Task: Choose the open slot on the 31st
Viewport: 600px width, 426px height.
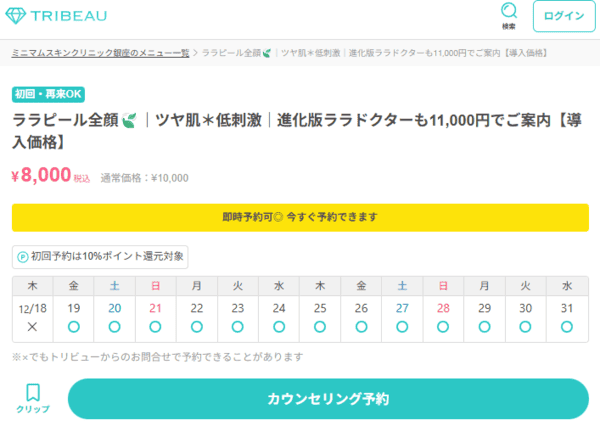Action: [x=567, y=327]
